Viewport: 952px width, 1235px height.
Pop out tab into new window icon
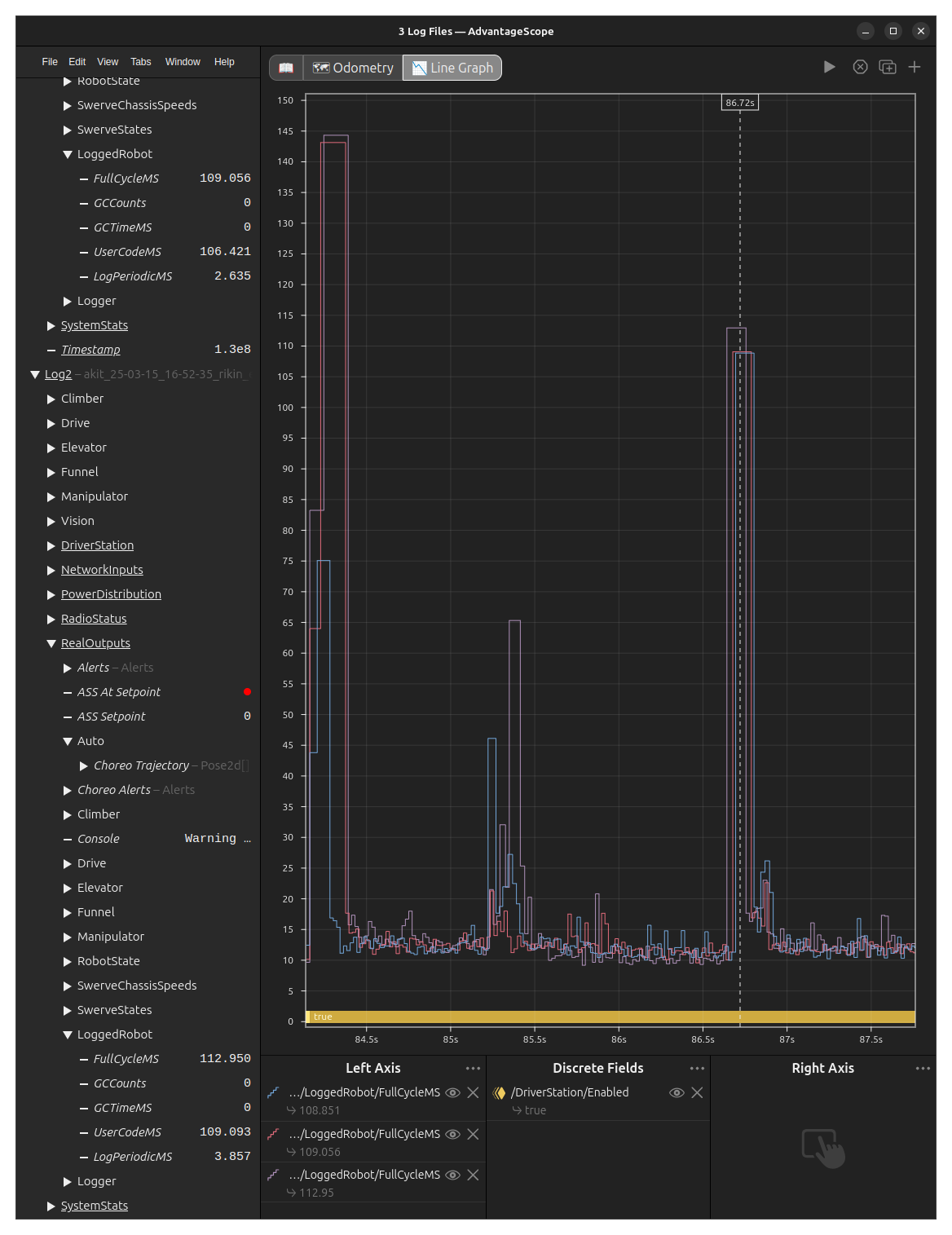click(888, 67)
